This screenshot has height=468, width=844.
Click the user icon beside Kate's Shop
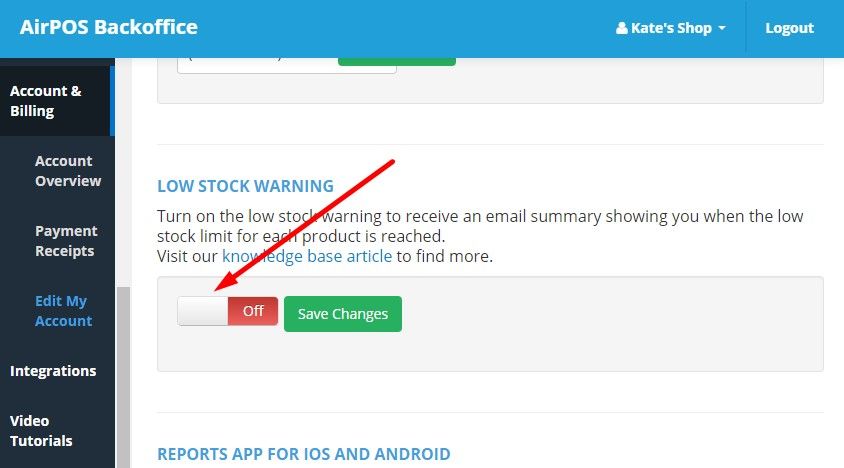pyautogui.click(x=622, y=28)
